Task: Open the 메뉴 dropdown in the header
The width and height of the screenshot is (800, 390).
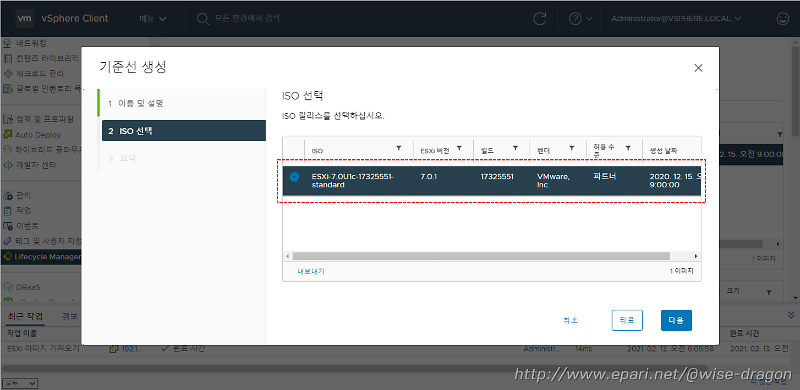Action: click(153, 19)
